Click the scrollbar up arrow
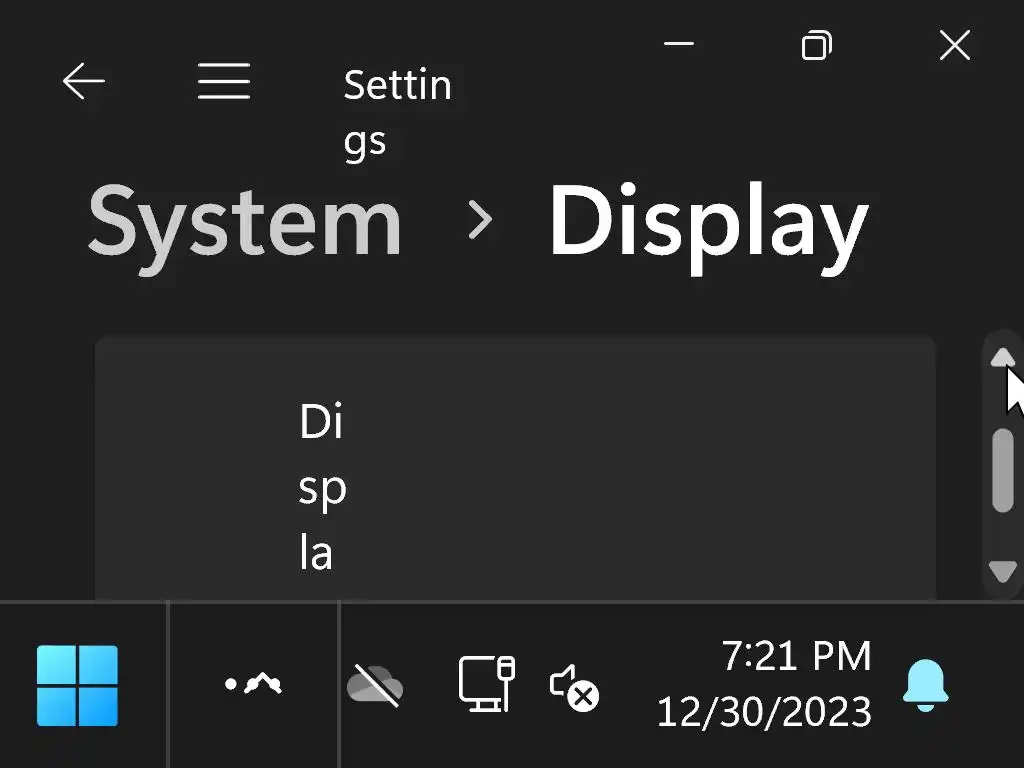This screenshot has height=768, width=1024. point(1002,357)
